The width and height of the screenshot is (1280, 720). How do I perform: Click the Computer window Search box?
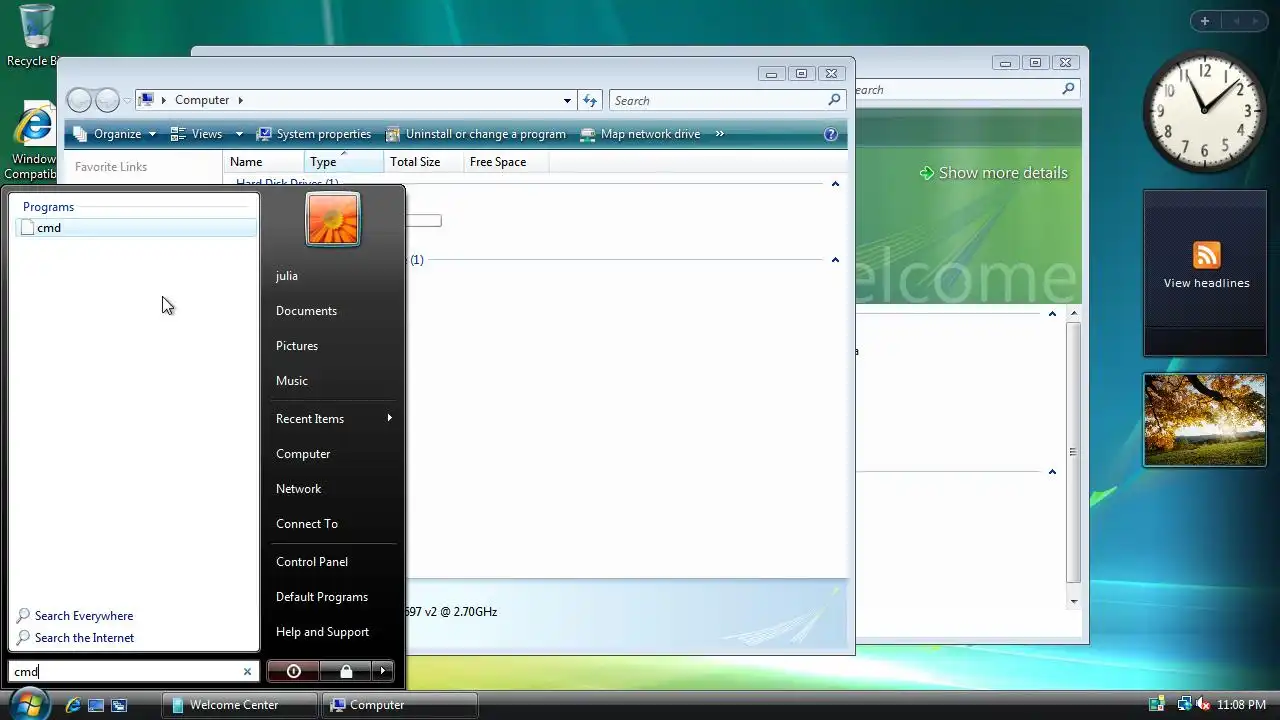click(x=727, y=100)
